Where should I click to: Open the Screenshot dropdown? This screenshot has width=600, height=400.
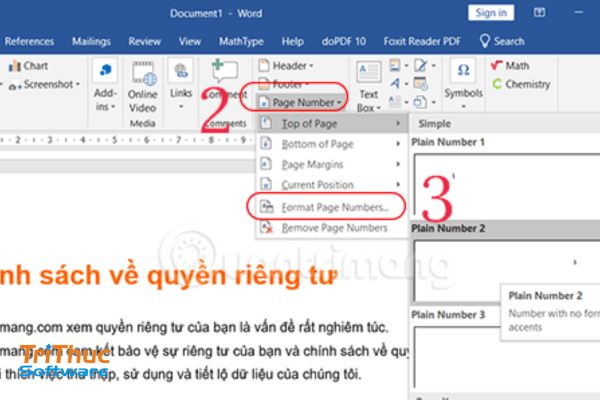[44, 84]
